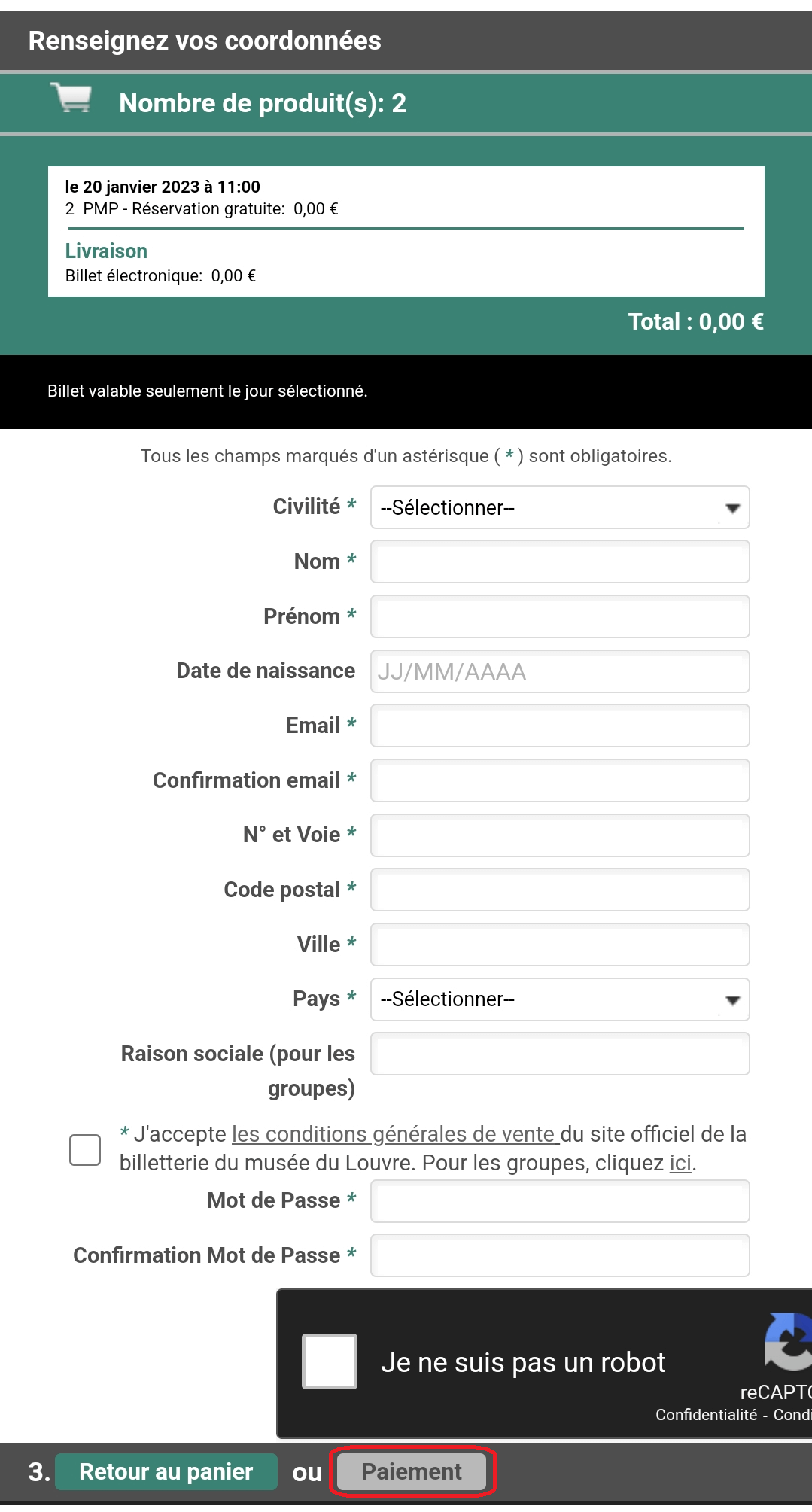Click the Raison sociale field
Screen dimensions: 812x1512
558,1054
